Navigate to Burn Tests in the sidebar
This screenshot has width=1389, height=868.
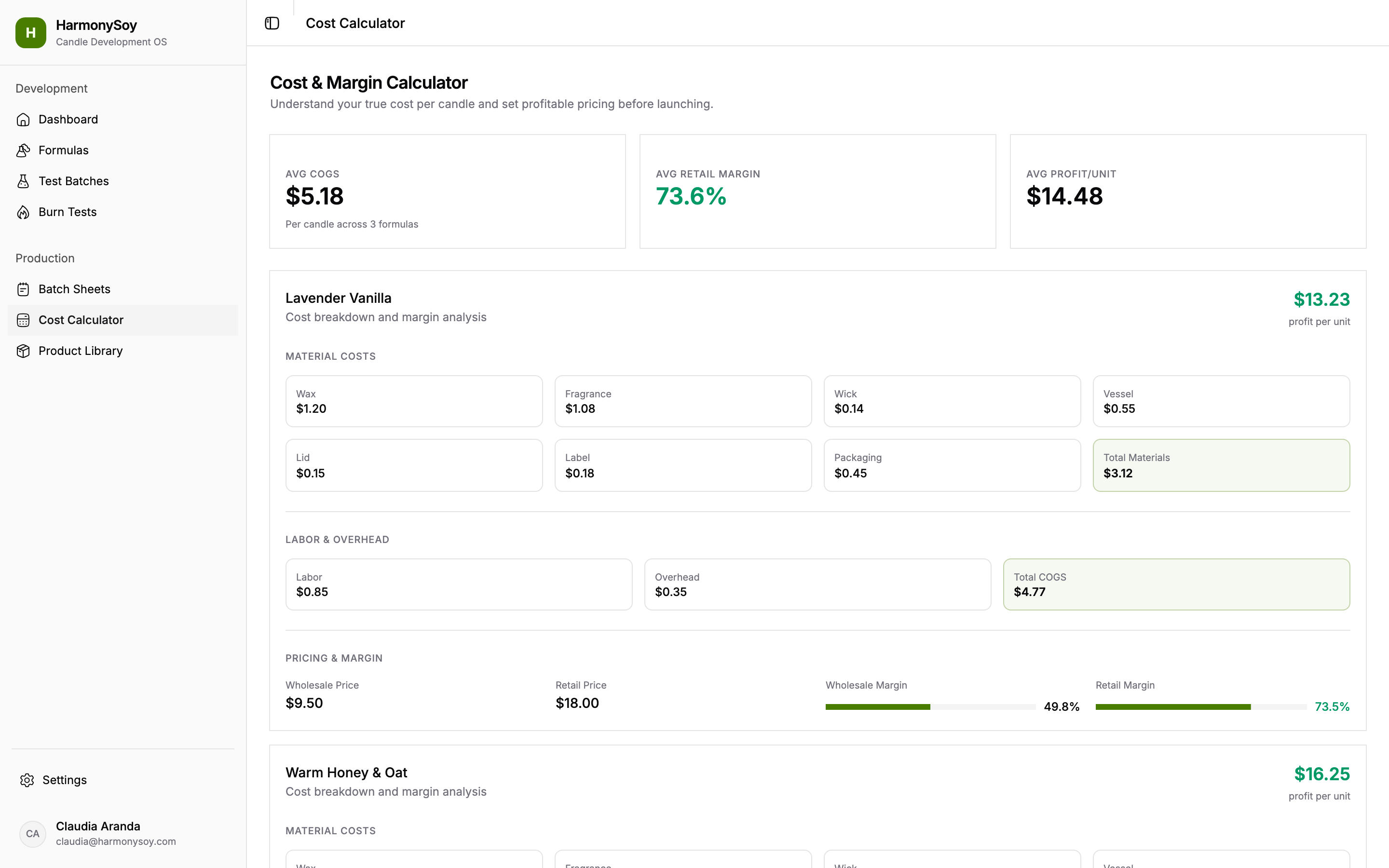coord(67,212)
